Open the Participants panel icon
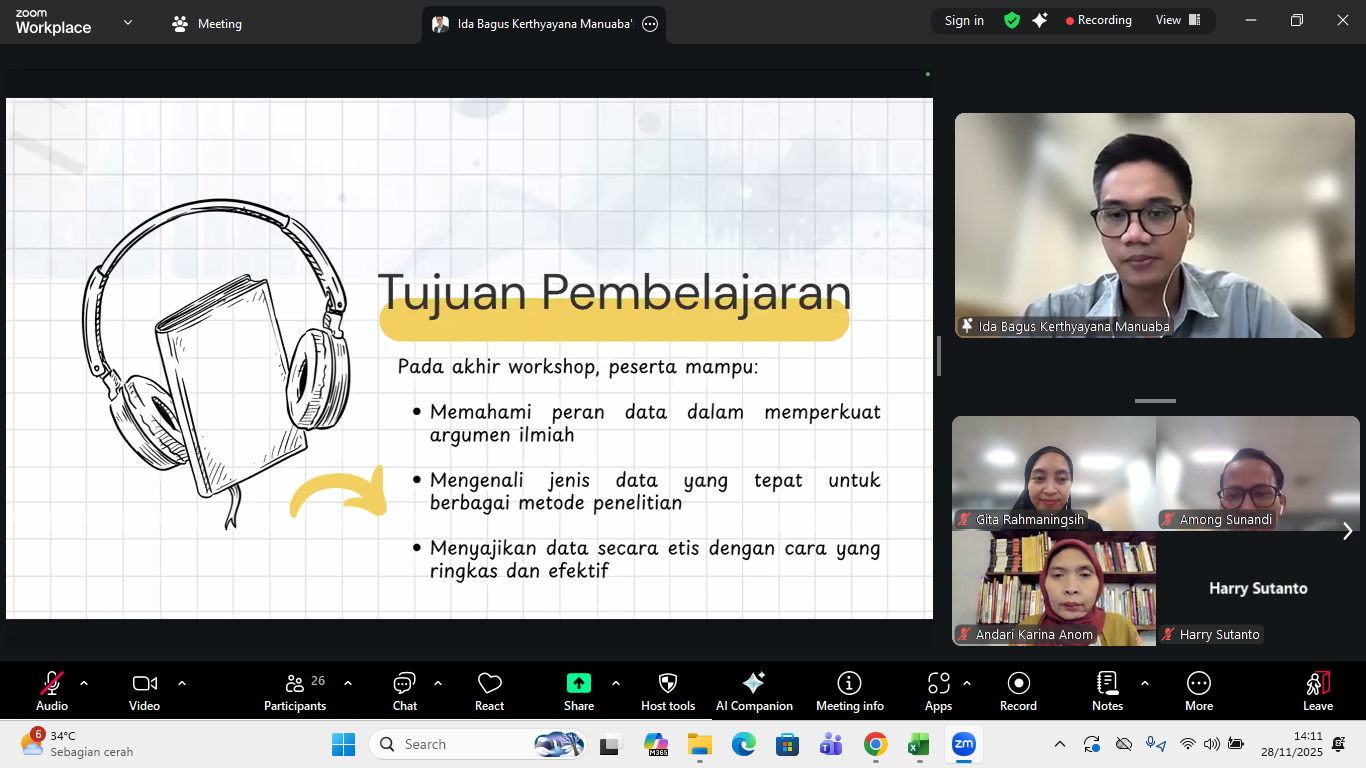The width and height of the screenshot is (1366, 768). pyautogui.click(x=295, y=684)
